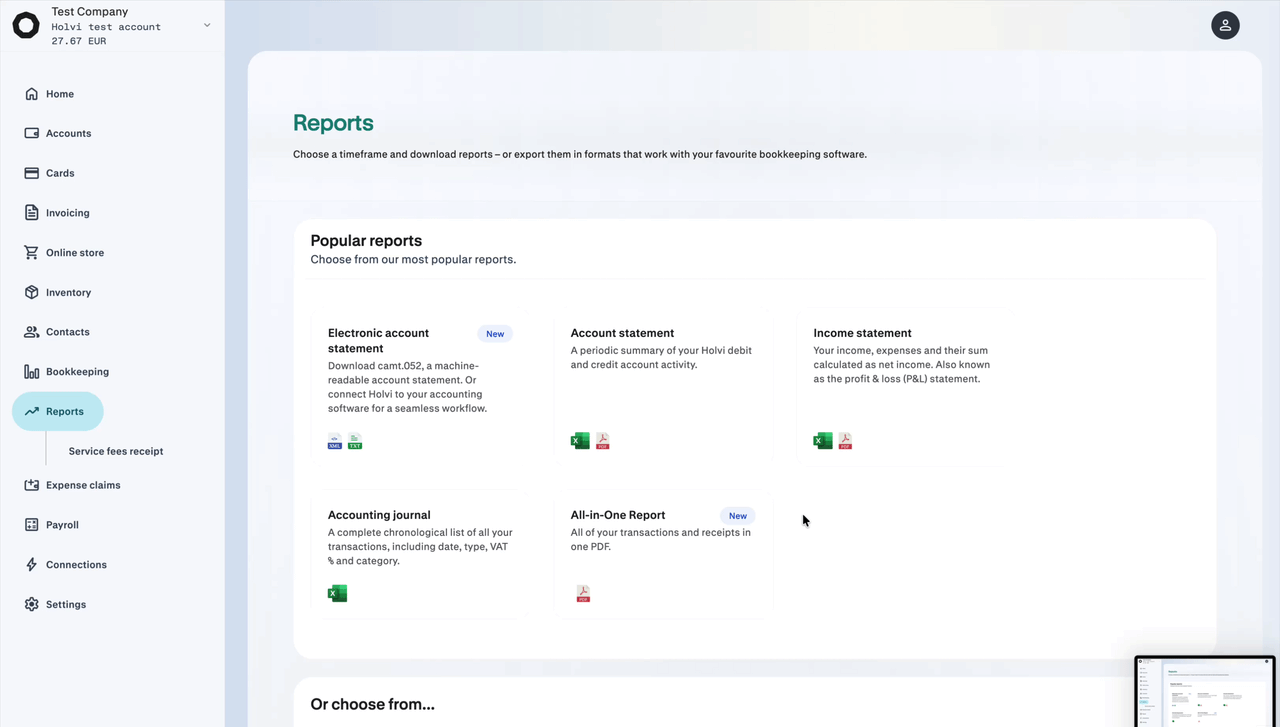The width and height of the screenshot is (1280, 727).
Task: Click the New badge on All-in-One Report
Action: [738, 516]
